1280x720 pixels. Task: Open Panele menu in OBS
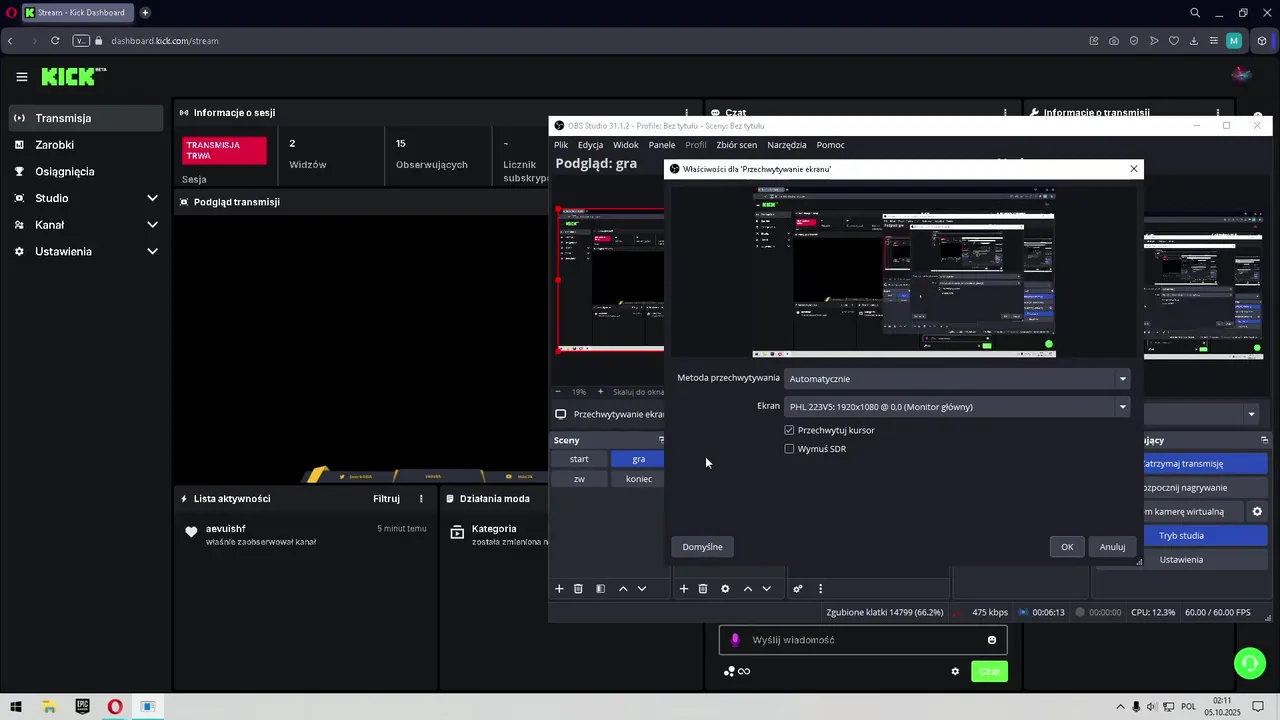pyautogui.click(x=662, y=145)
